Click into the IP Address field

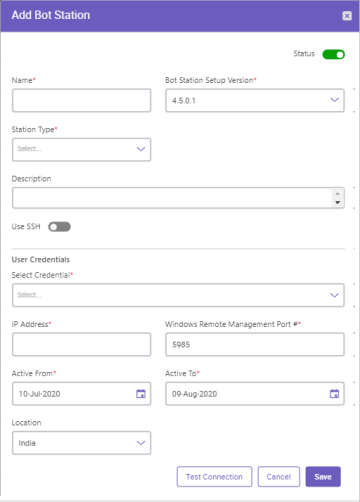[81, 344]
